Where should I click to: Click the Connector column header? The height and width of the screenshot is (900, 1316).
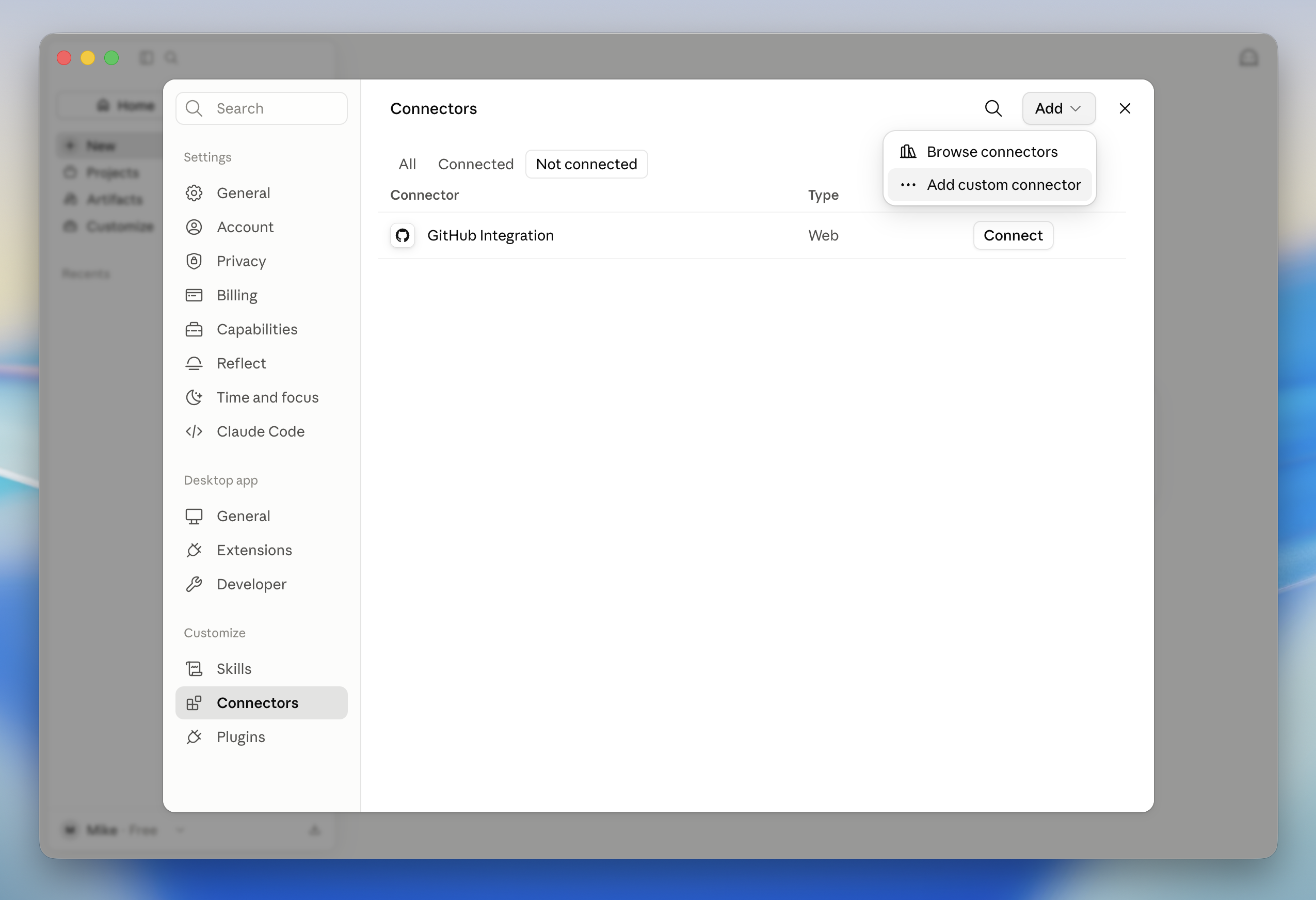(x=424, y=195)
